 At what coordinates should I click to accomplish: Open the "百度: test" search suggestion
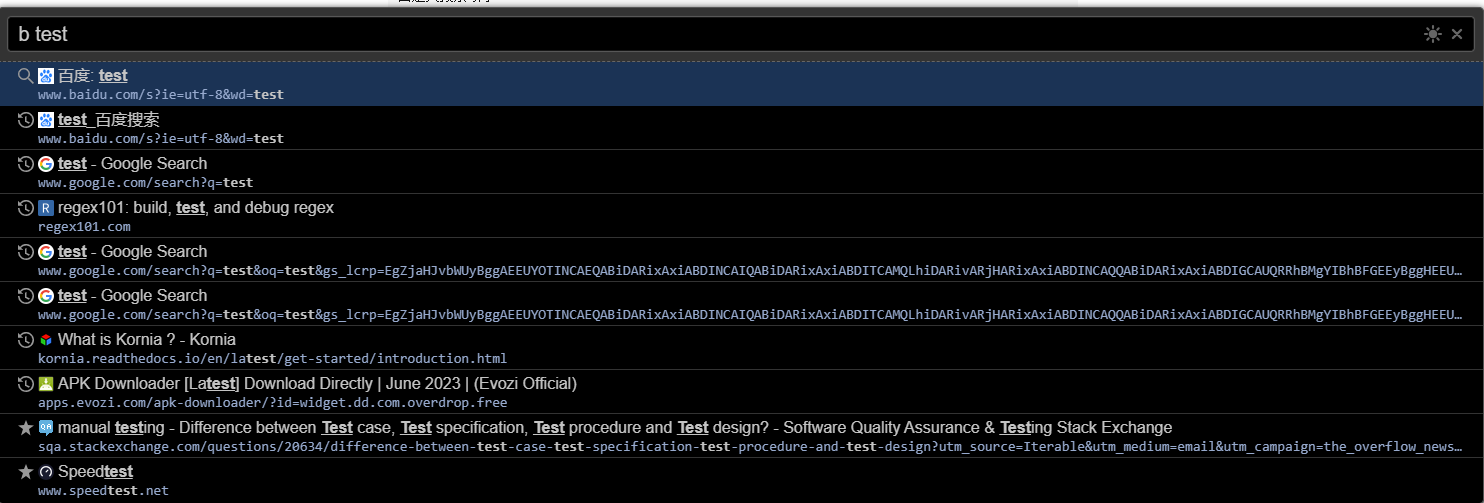(742, 84)
